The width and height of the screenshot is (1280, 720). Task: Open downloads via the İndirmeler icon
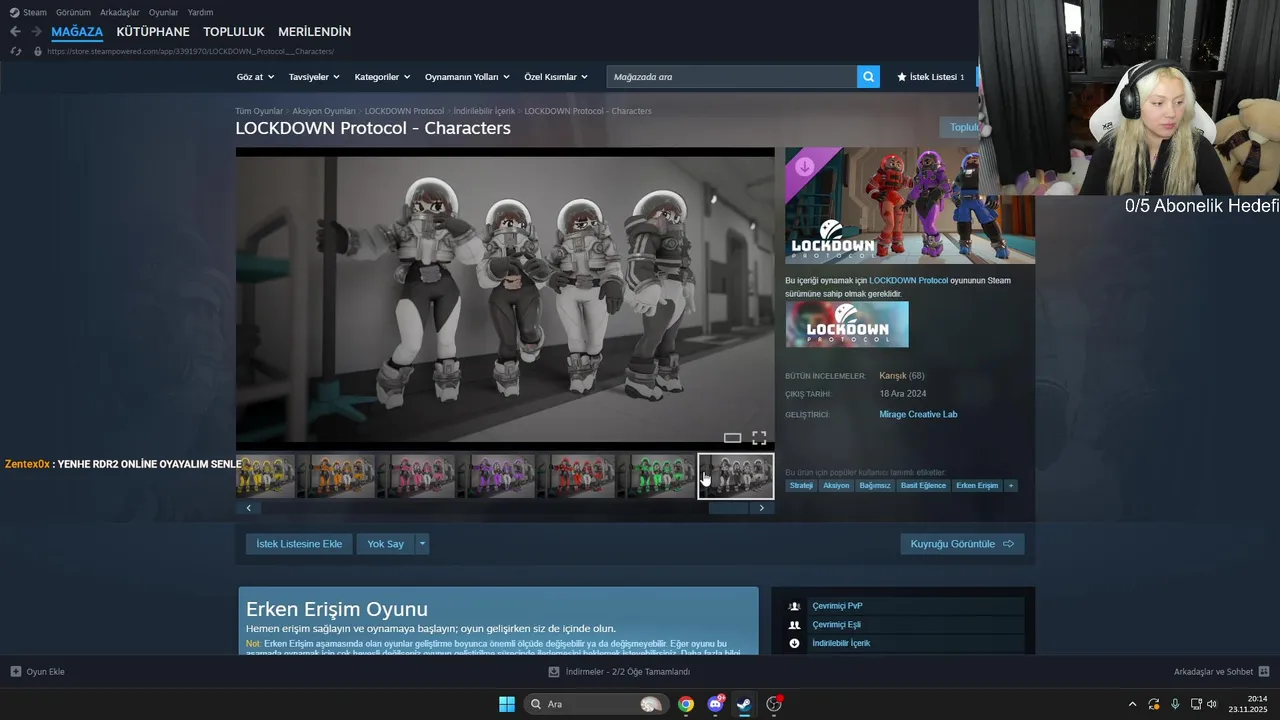(554, 672)
